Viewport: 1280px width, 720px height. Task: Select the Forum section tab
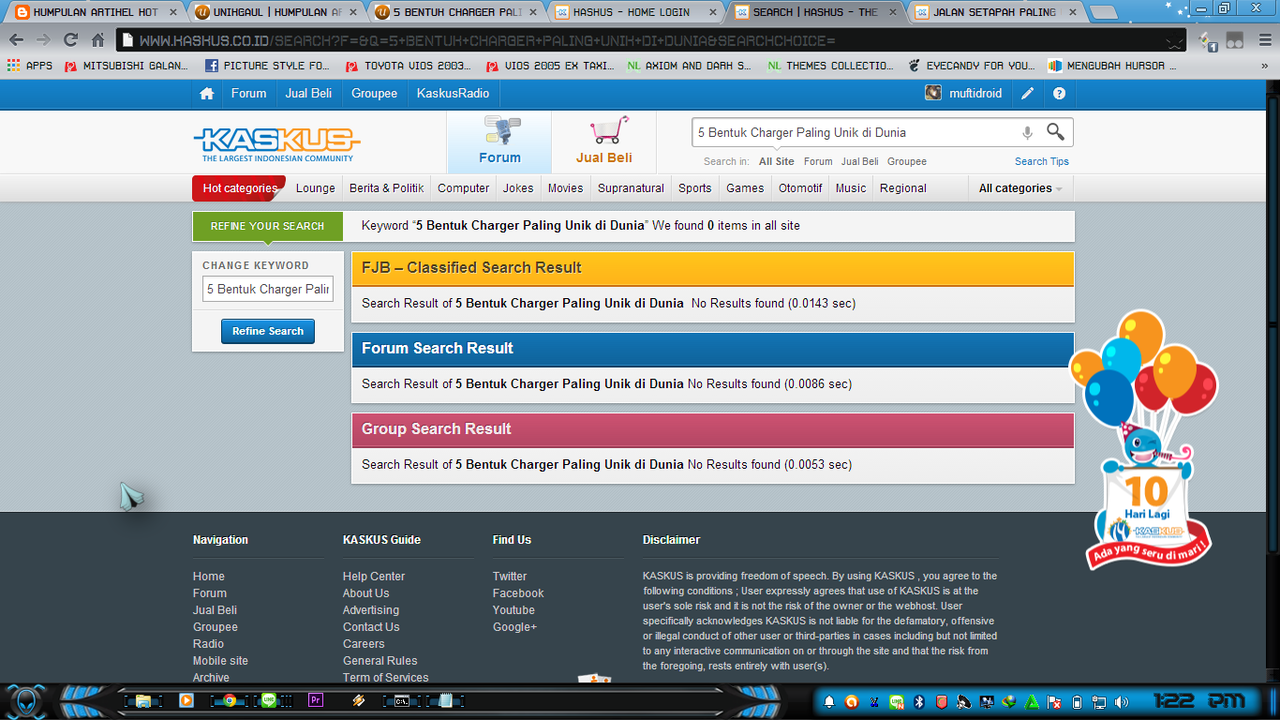coord(499,142)
